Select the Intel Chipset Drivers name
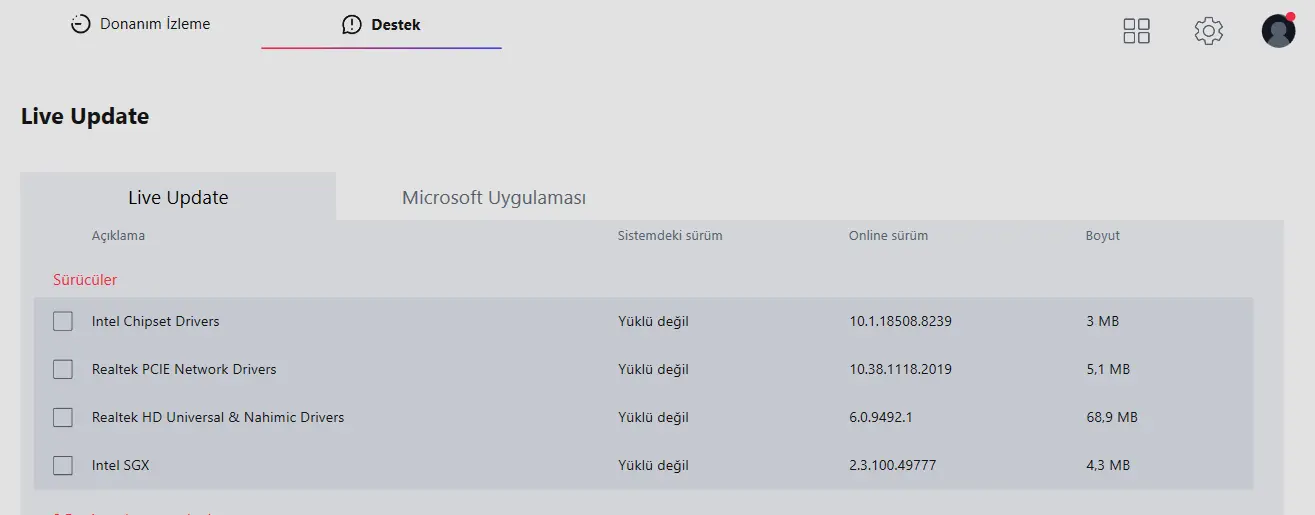 pyautogui.click(x=155, y=321)
